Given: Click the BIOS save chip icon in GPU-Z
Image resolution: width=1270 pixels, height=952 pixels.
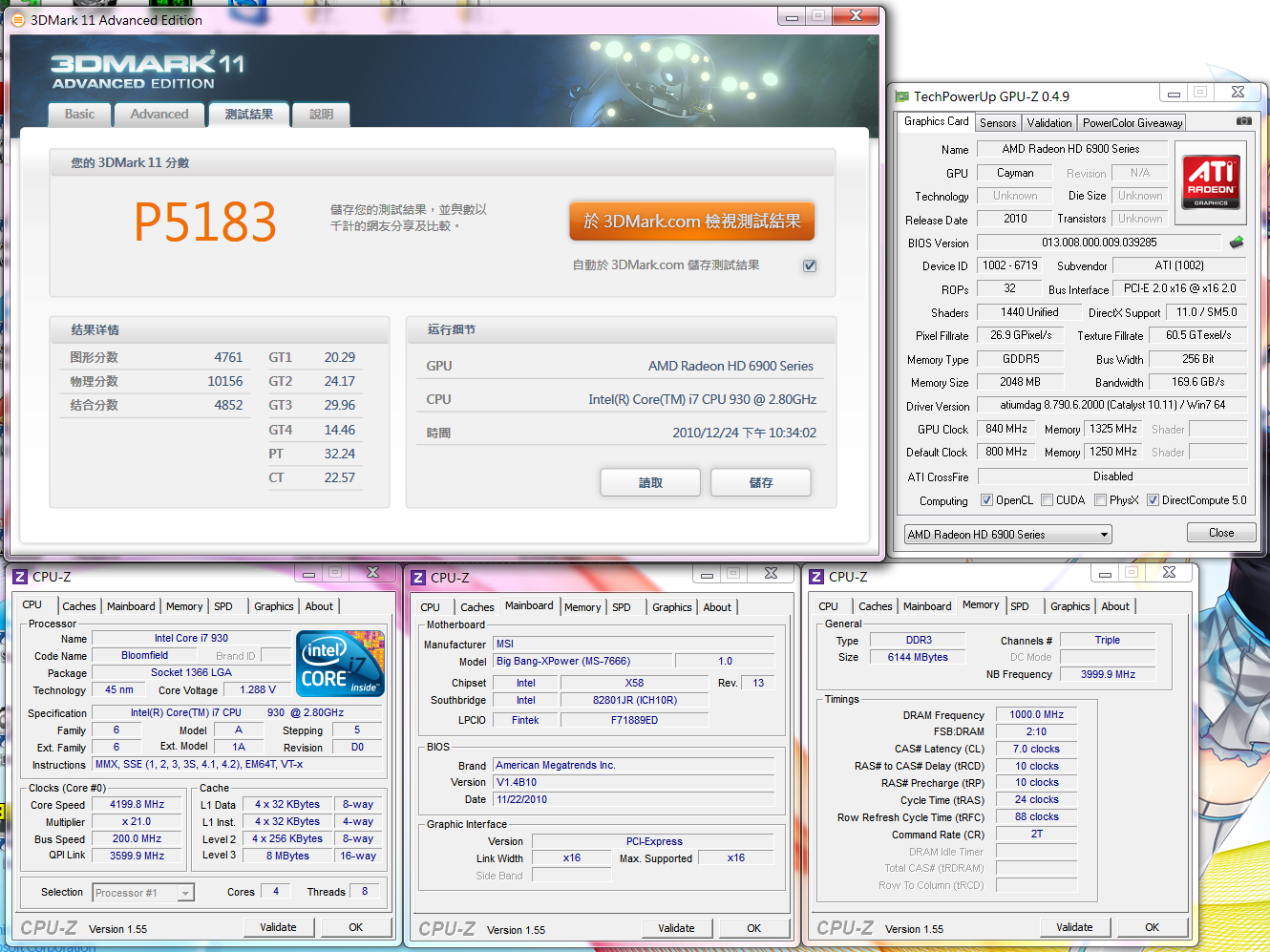Looking at the screenshot, I should pyautogui.click(x=1237, y=243).
